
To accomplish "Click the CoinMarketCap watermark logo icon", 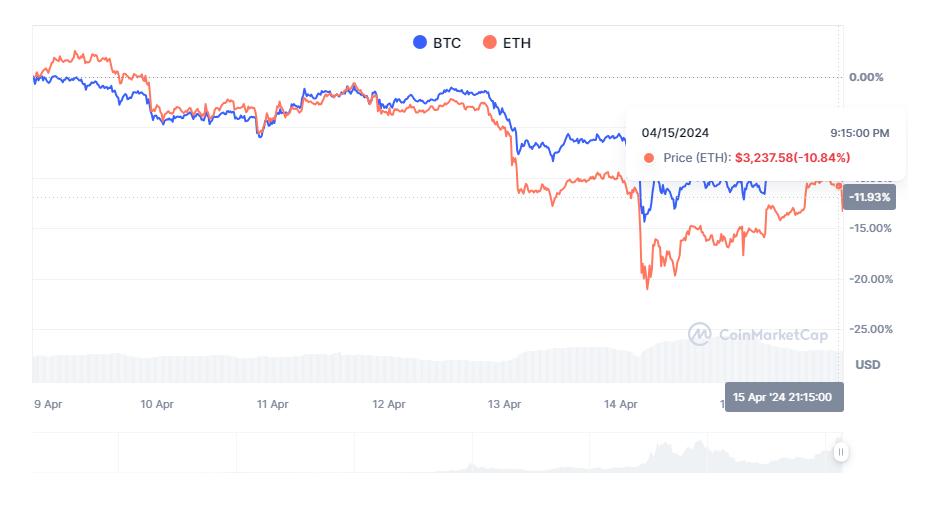I will 700,335.
